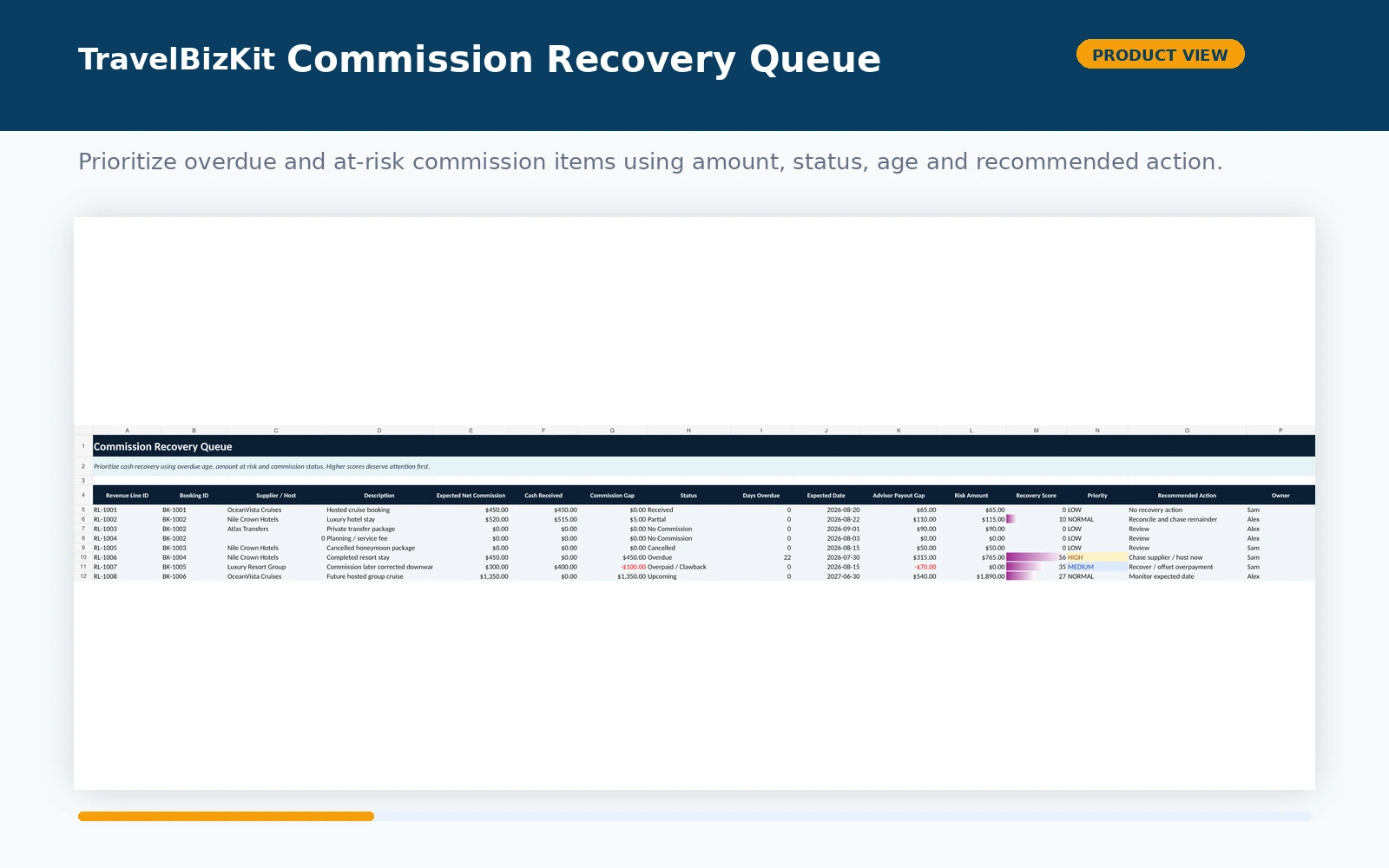Image resolution: width=1389 pixels, height=868 pixels.
Task: Click the Expected Net Commission heading
Action: 471,496
